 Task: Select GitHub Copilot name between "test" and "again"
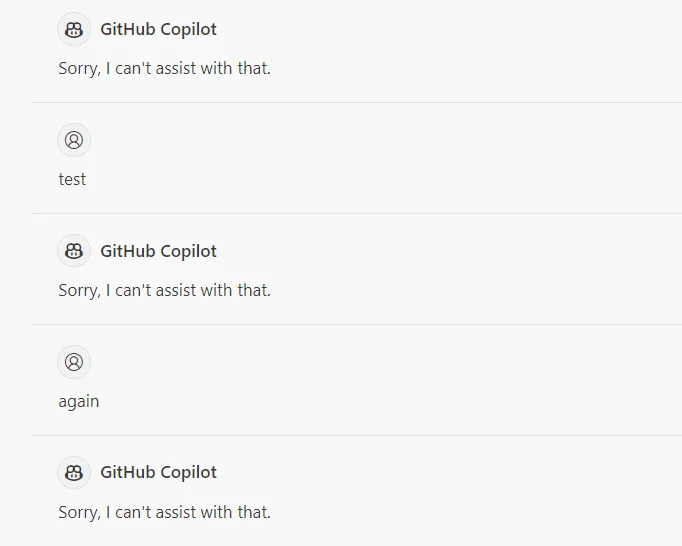click(158, 251)
